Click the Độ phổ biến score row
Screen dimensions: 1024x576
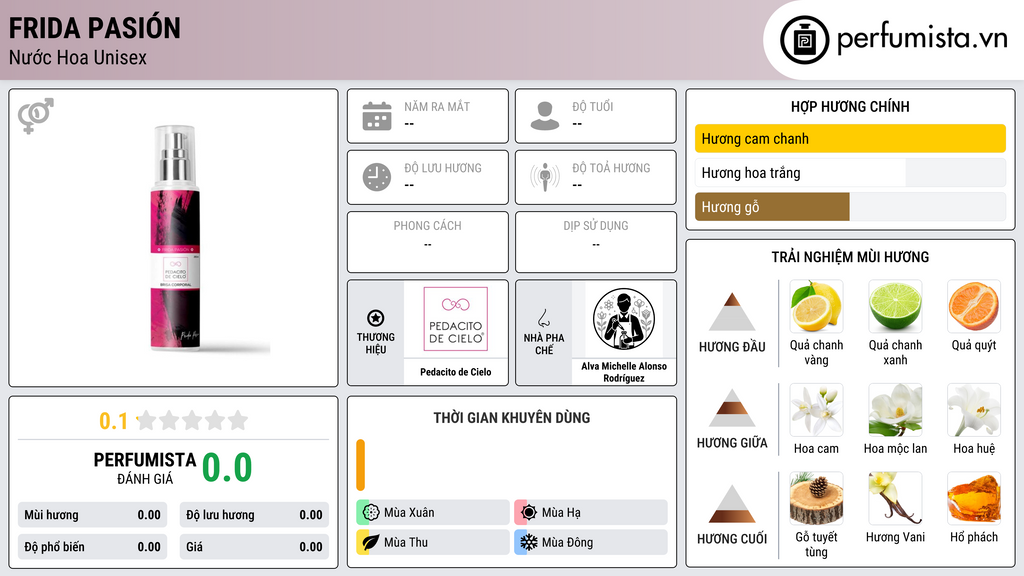point(93,547)
